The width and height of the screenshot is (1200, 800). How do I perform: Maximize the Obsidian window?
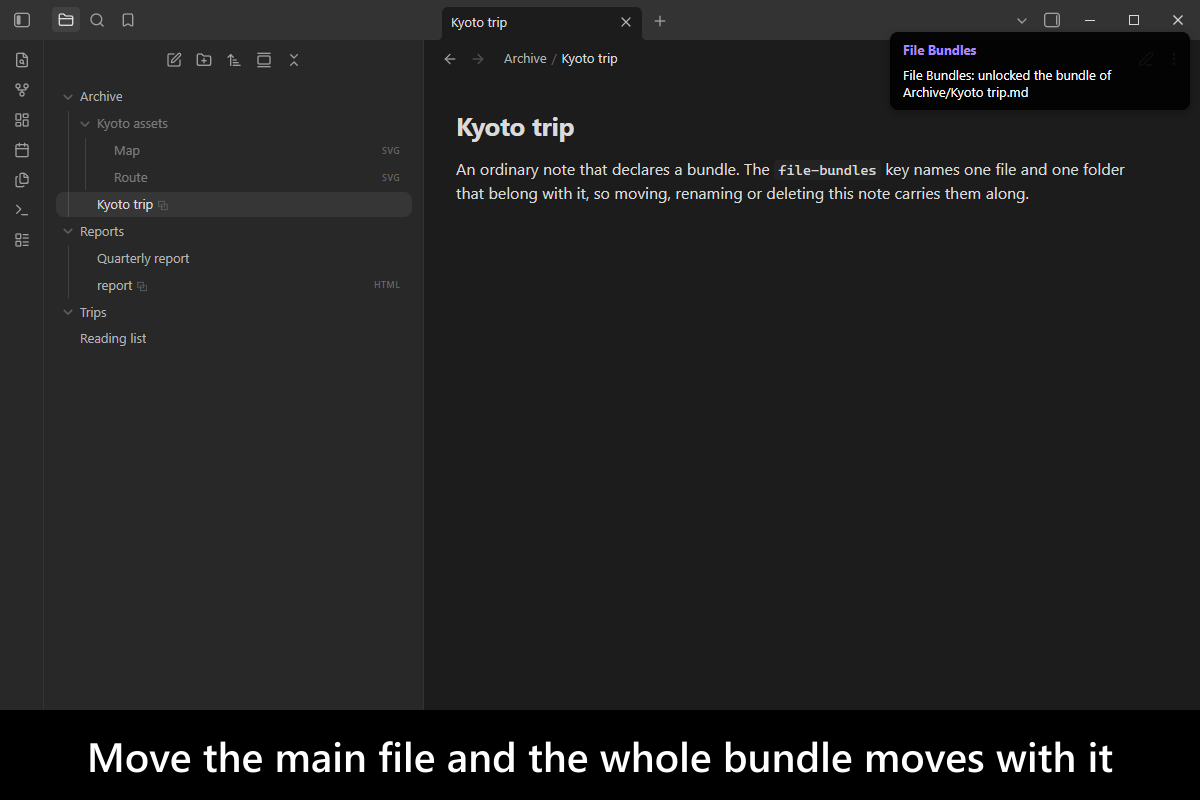point(1134,20)
